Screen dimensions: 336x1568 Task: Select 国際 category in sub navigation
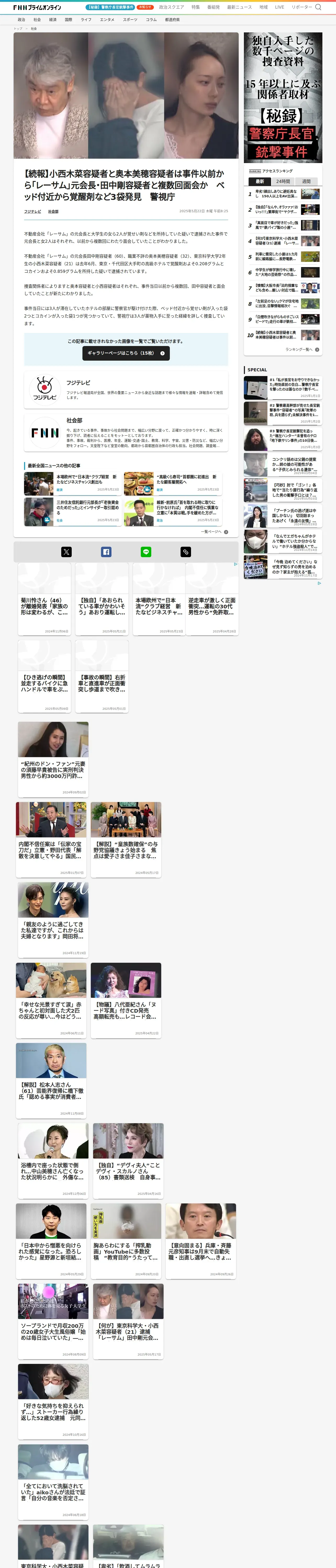click(x=68, y=20)
